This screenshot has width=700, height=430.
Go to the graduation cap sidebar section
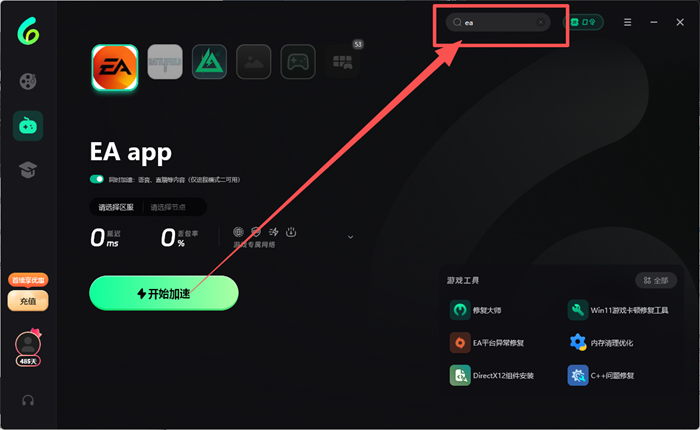[28, 170]
